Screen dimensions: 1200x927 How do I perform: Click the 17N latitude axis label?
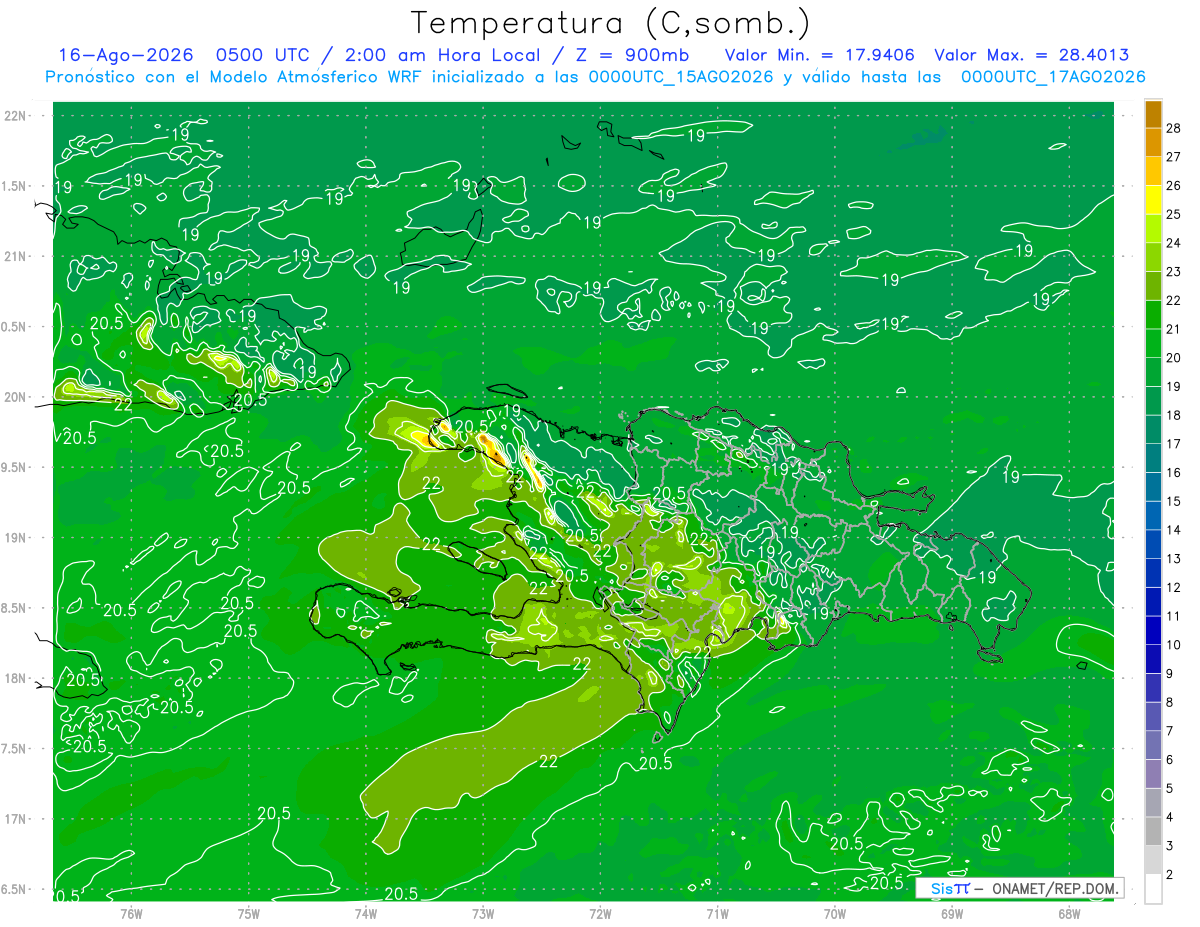15,820
